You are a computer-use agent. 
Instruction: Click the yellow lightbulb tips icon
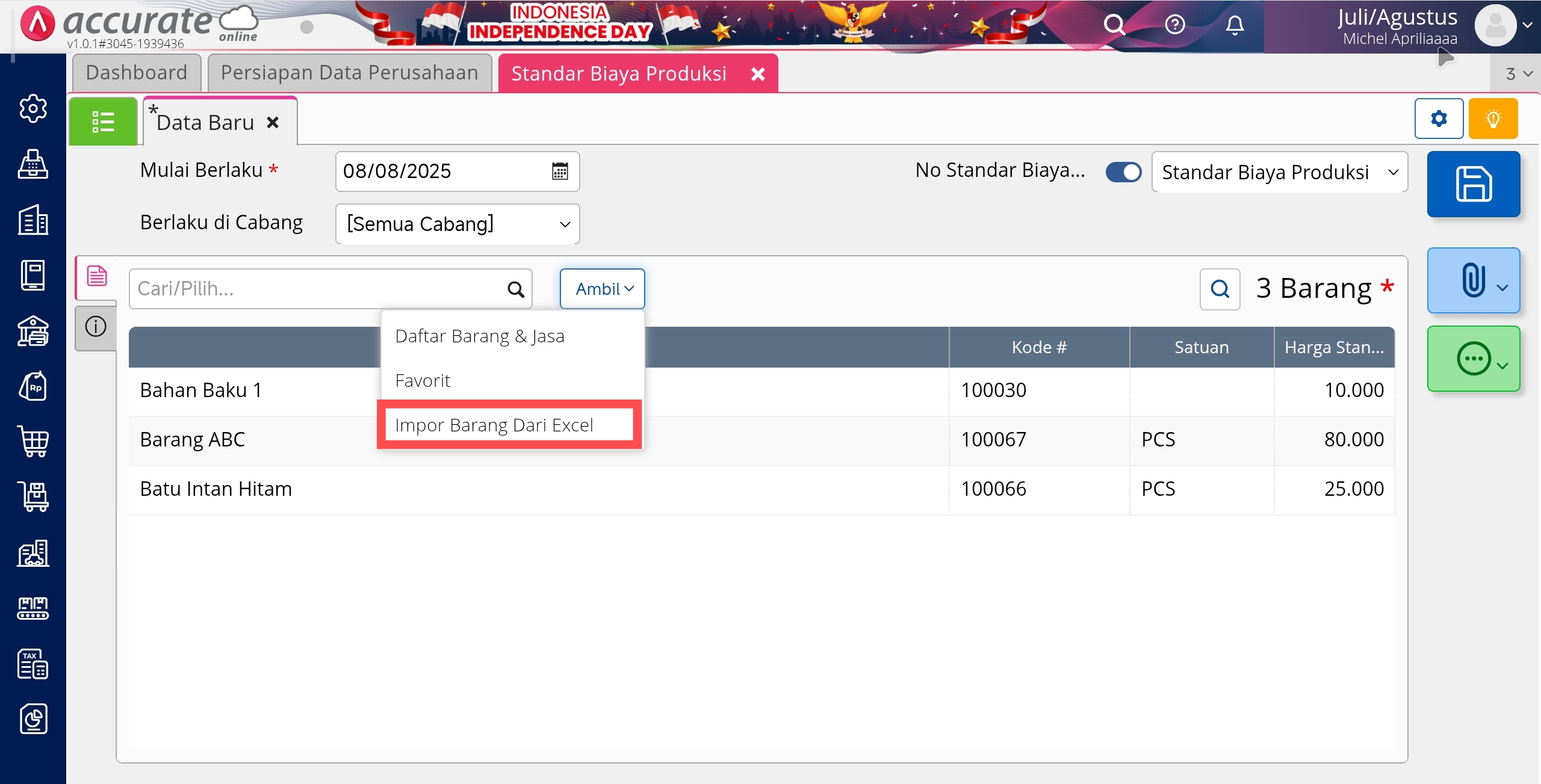tap(1493, 119)
